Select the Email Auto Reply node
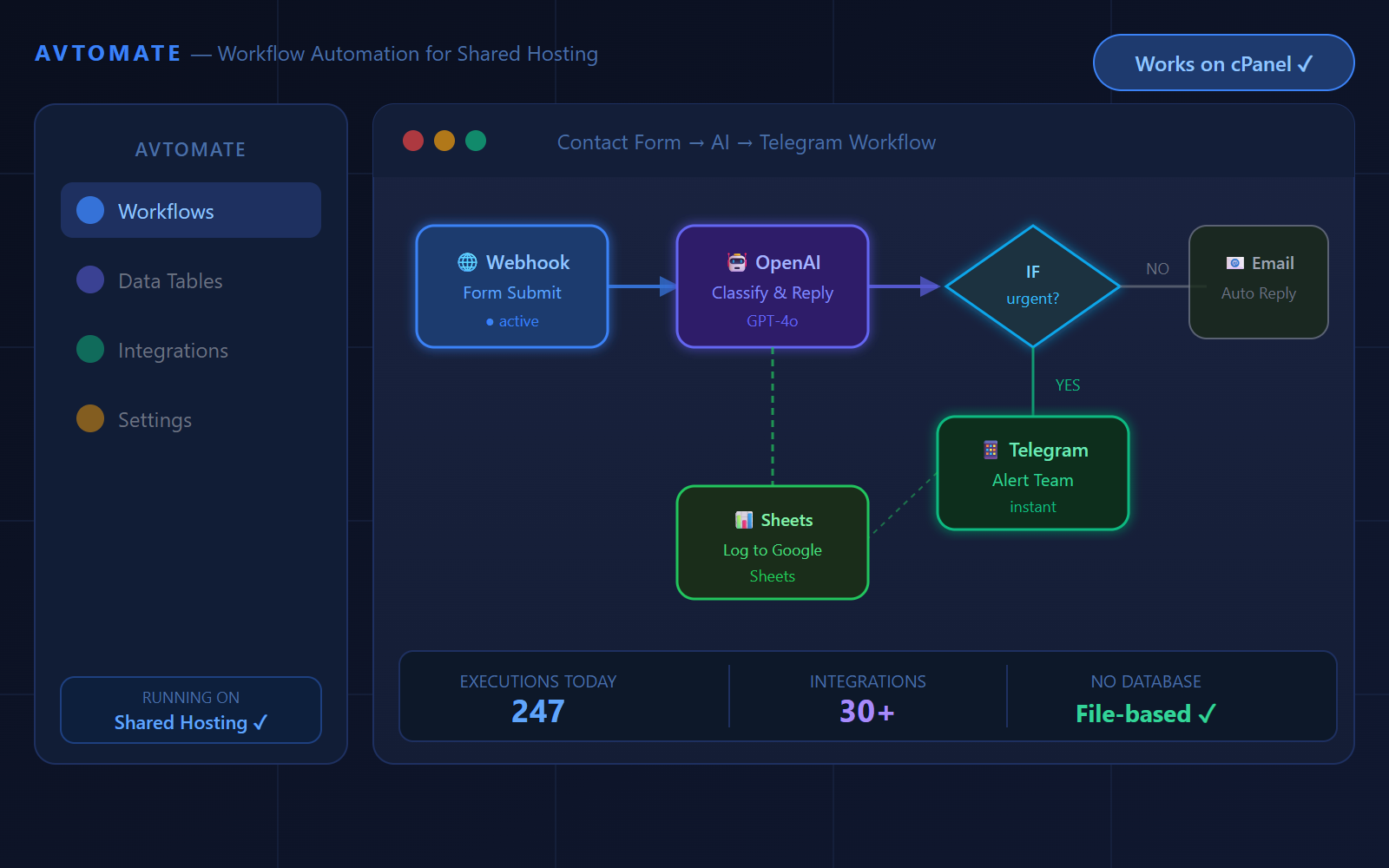 click(1259, 282)
